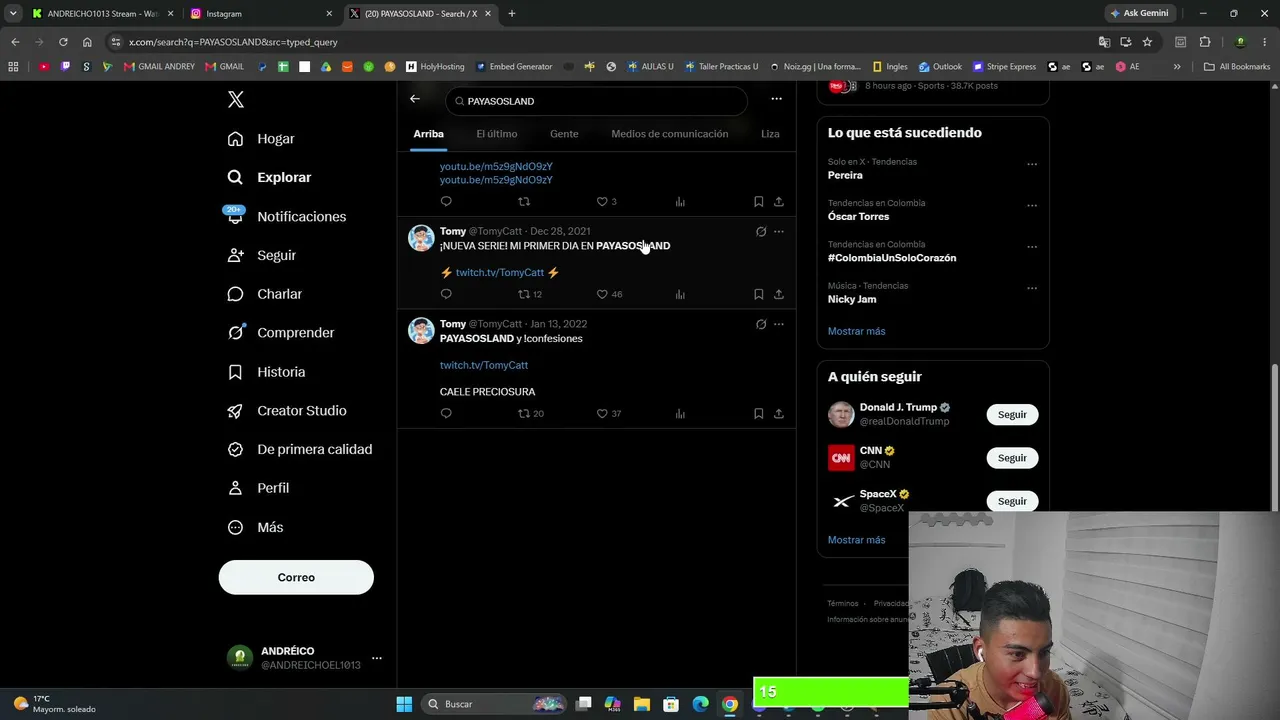The height and width of the screenshot is (720, 1280).
Task: Expand Más menu in the sidebar
Action: [256, 527]
